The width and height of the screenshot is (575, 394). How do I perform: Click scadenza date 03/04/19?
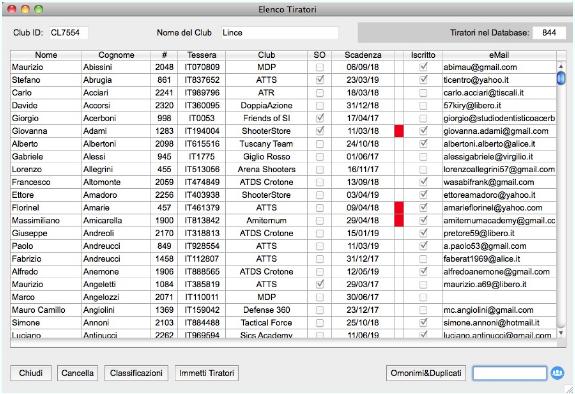363,195
